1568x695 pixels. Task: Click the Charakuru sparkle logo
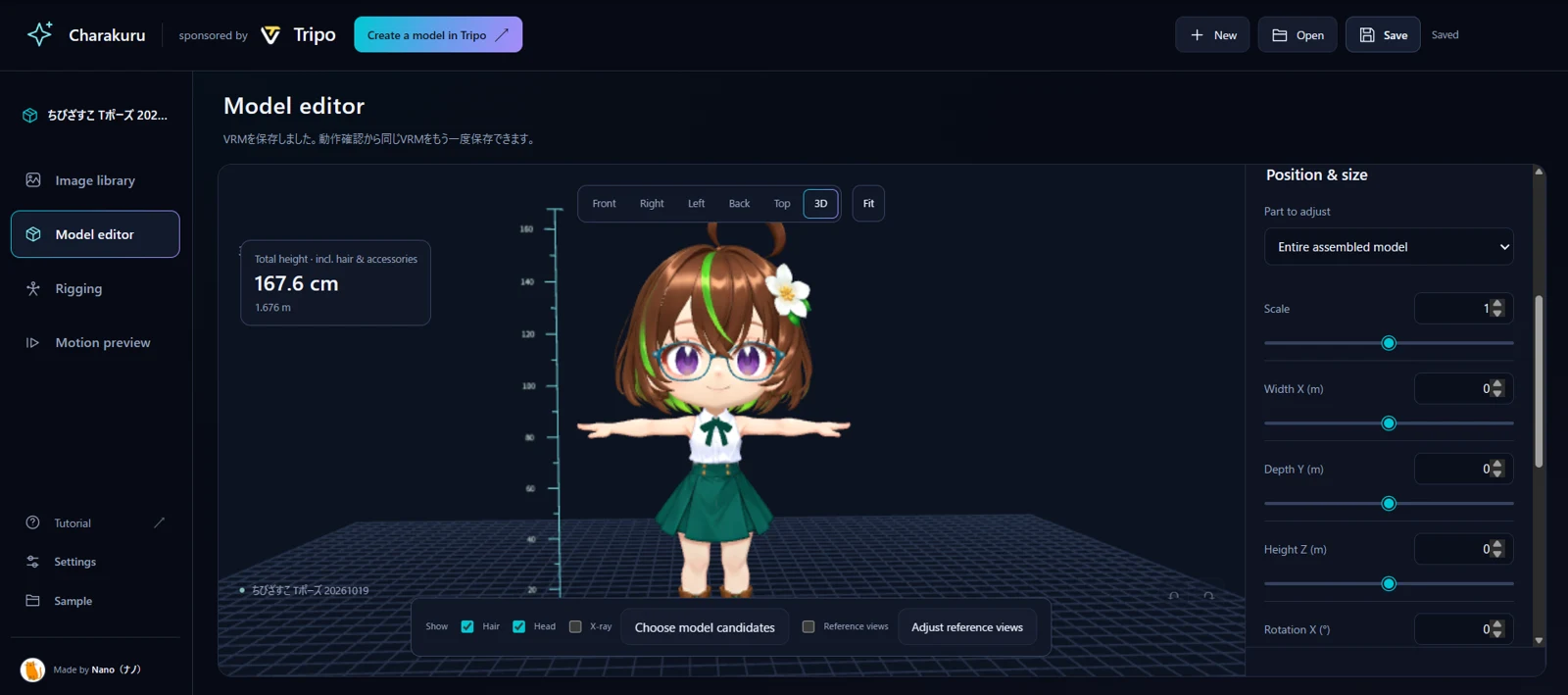[x=39, y=34]
